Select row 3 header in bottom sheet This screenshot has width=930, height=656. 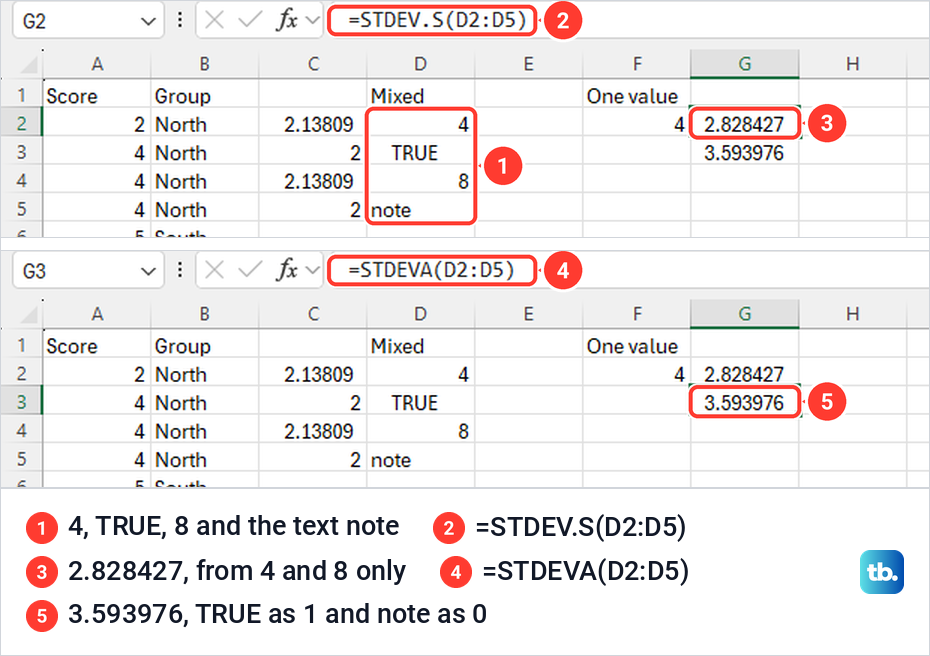tap(21, 402)
